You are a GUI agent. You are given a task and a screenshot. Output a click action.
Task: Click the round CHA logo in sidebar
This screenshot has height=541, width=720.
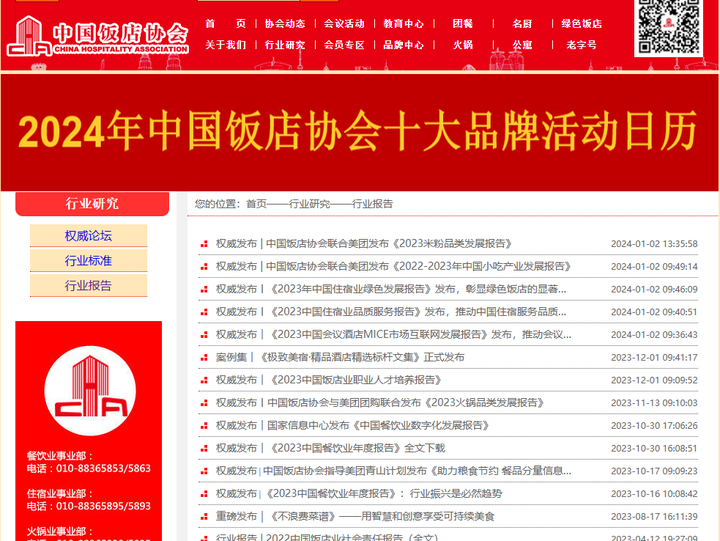pyautogui.click(x=90, y=390)
